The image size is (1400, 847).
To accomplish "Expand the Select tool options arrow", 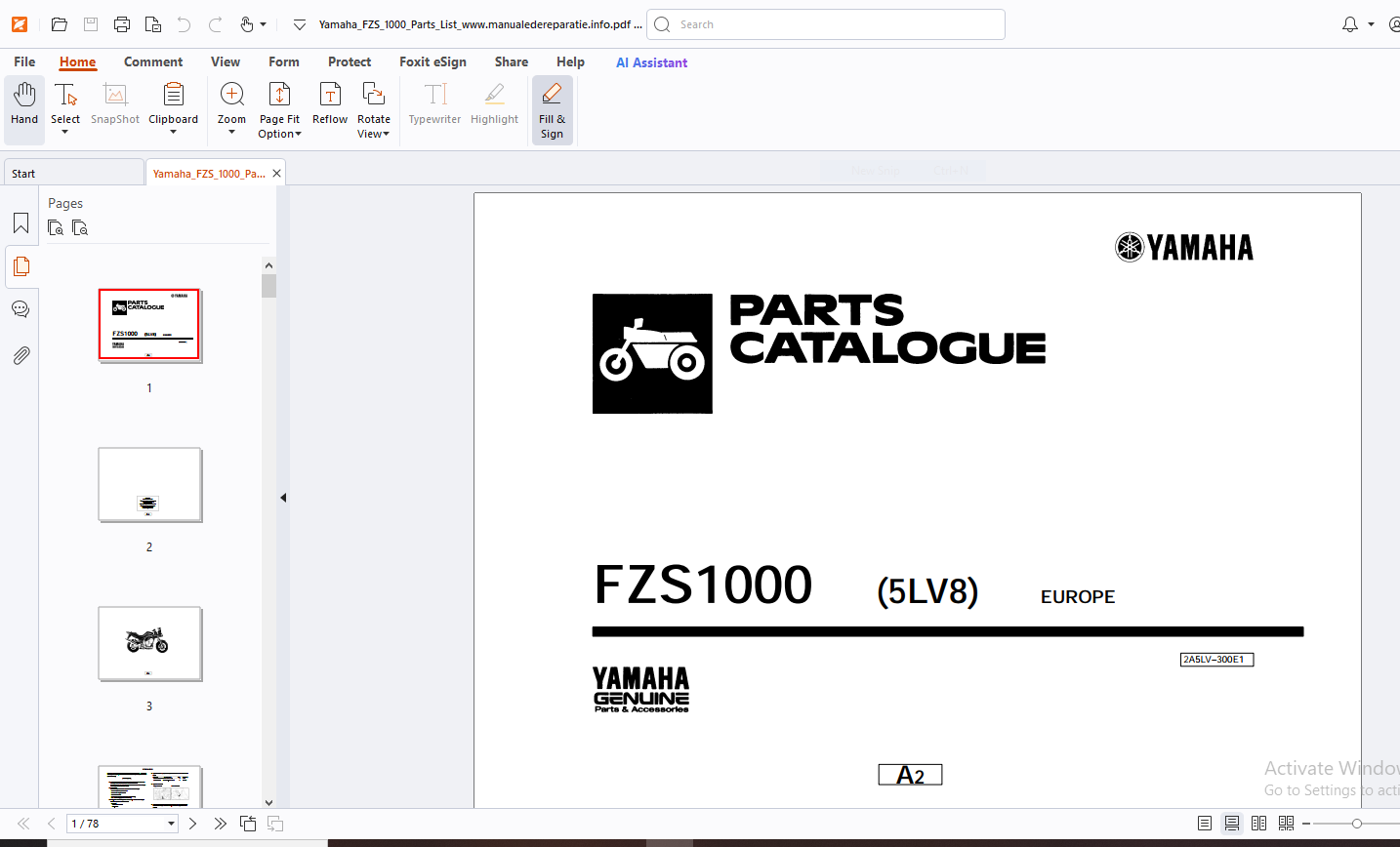I will 65,132.
